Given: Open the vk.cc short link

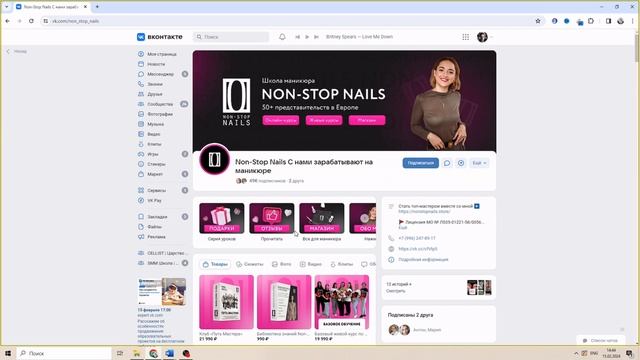Looking at the screenshot, I should [x=418, y=249].
